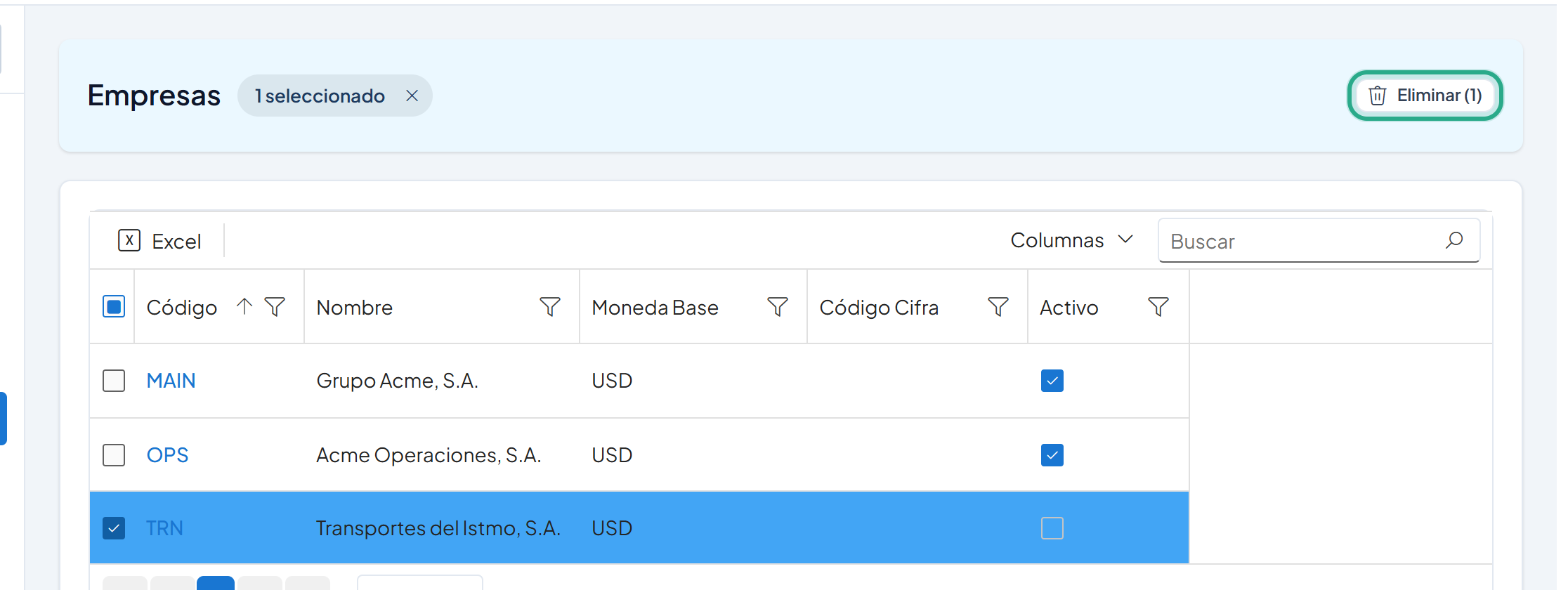Sort by the Código column arrow

(x=244, y=306)
